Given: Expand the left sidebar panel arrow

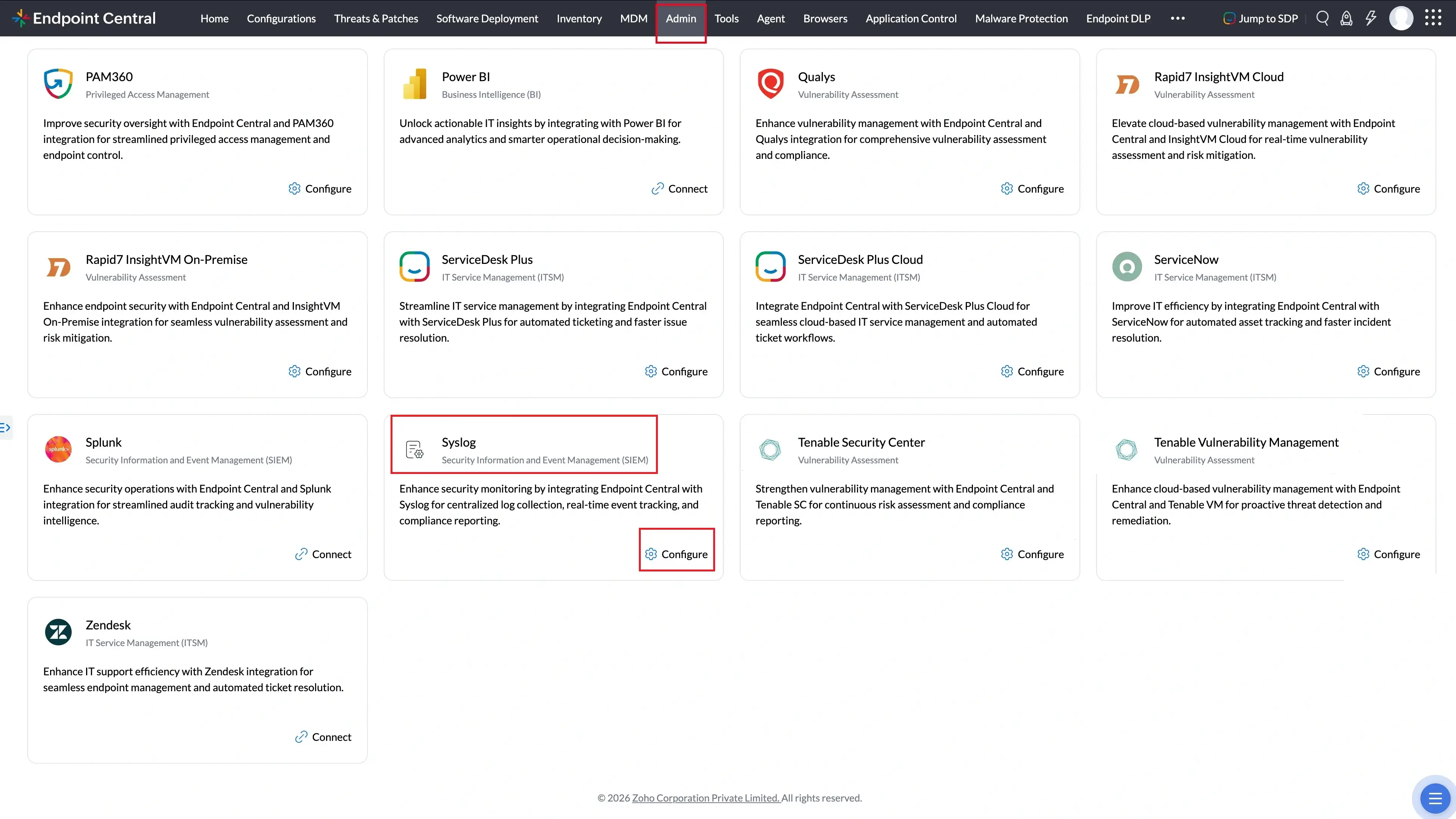Looking at the screenshot, I should 5,427.
